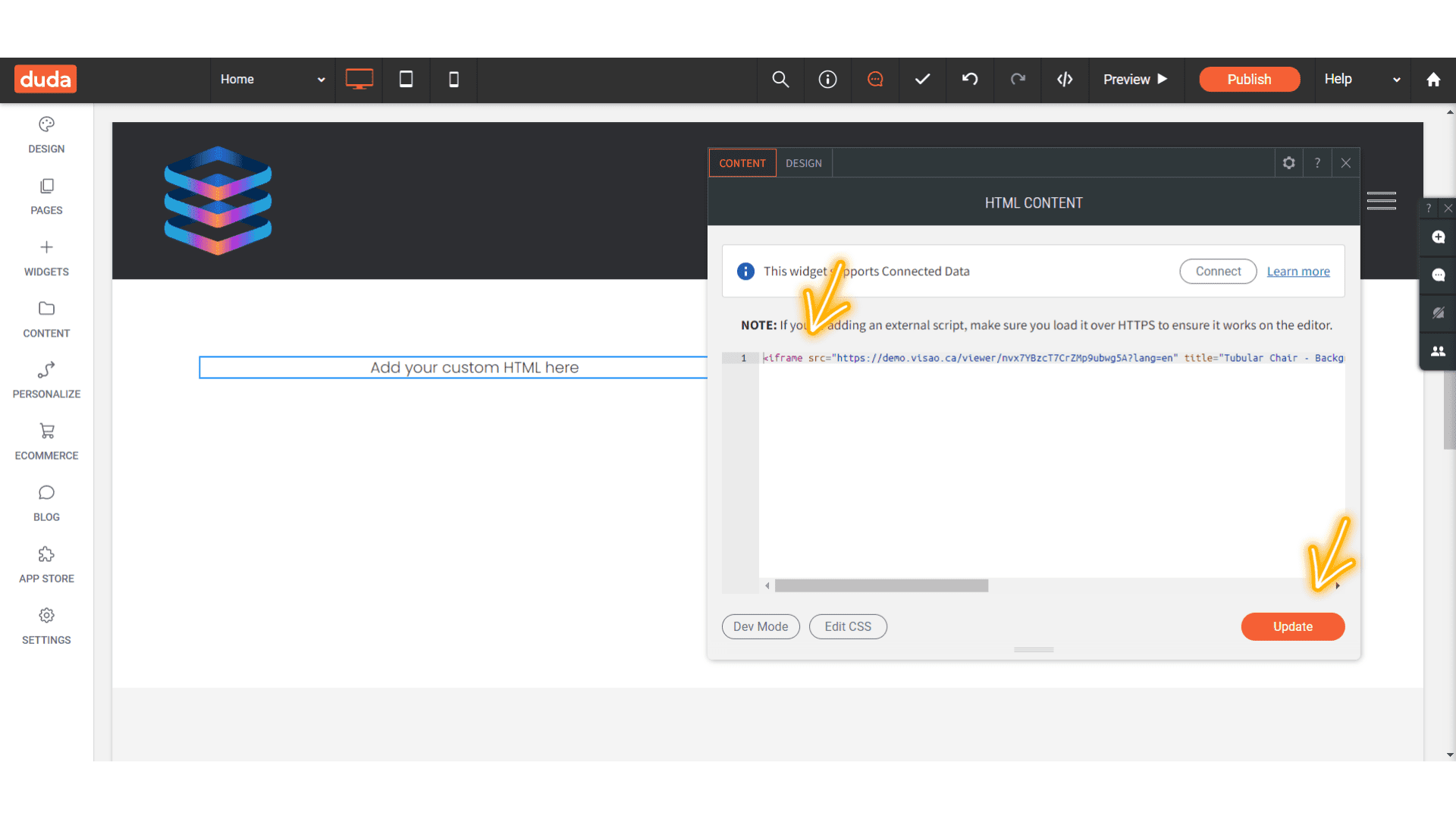Open the Design panel in sidebar

pyautogui.click(x=46, y=135)
